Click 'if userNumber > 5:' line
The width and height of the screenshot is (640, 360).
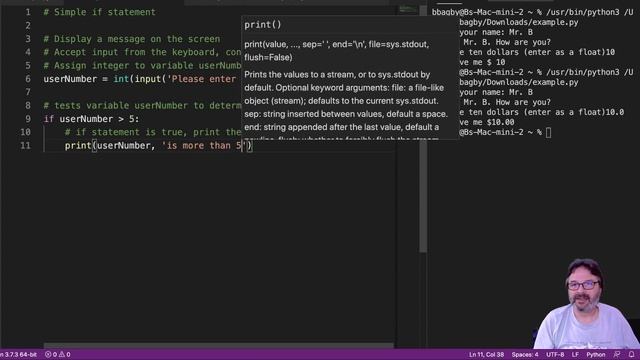pyautogui.click(x=91, y=119)
